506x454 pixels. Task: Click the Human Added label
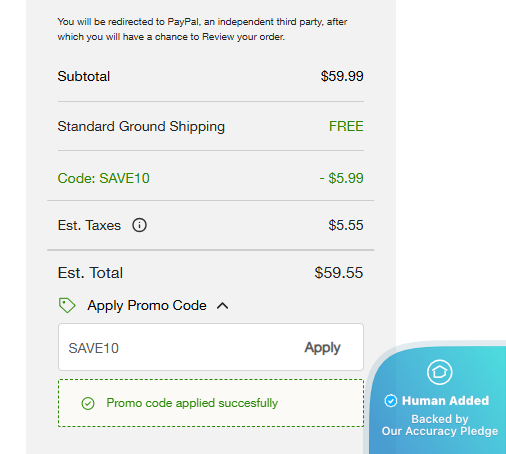[445, 401]
